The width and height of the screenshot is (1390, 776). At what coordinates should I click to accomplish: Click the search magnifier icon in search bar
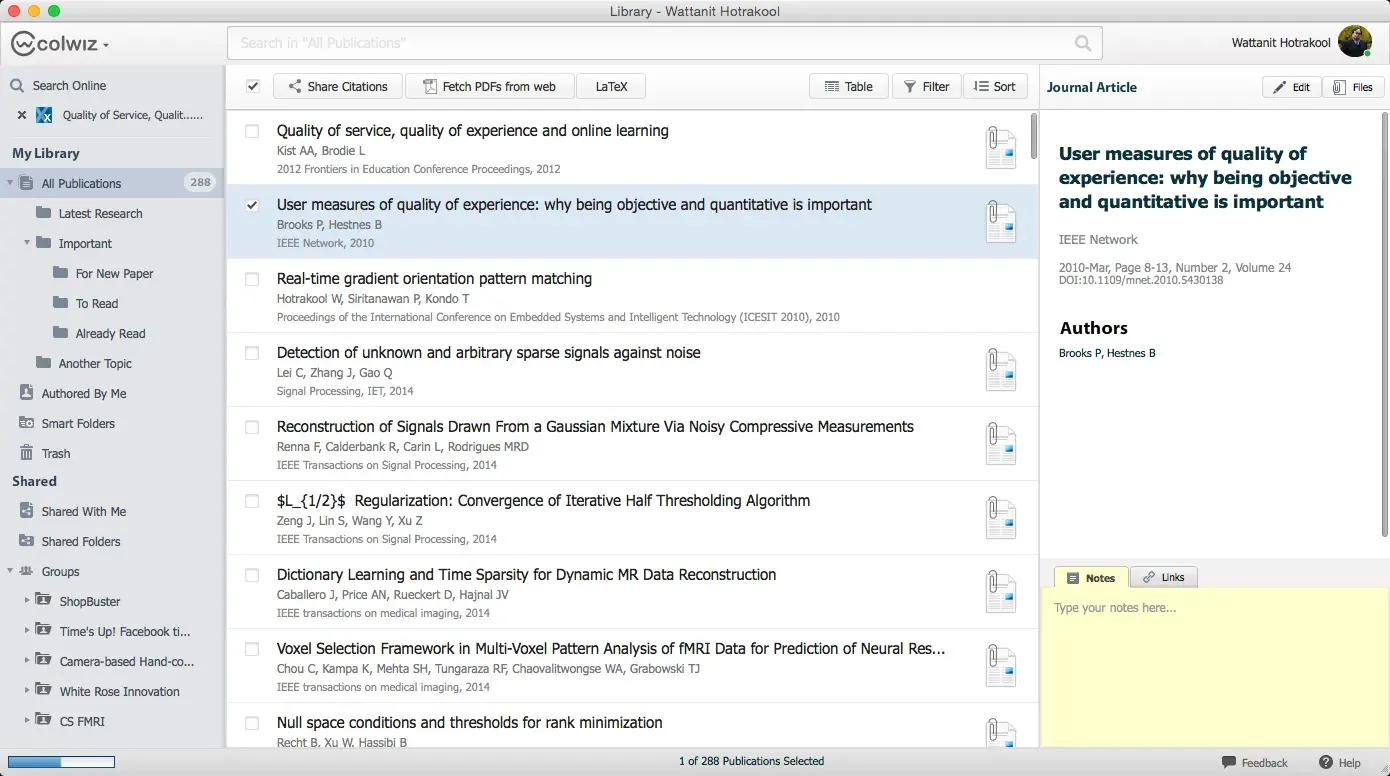pyautogui.click(x=1082, y=43)
